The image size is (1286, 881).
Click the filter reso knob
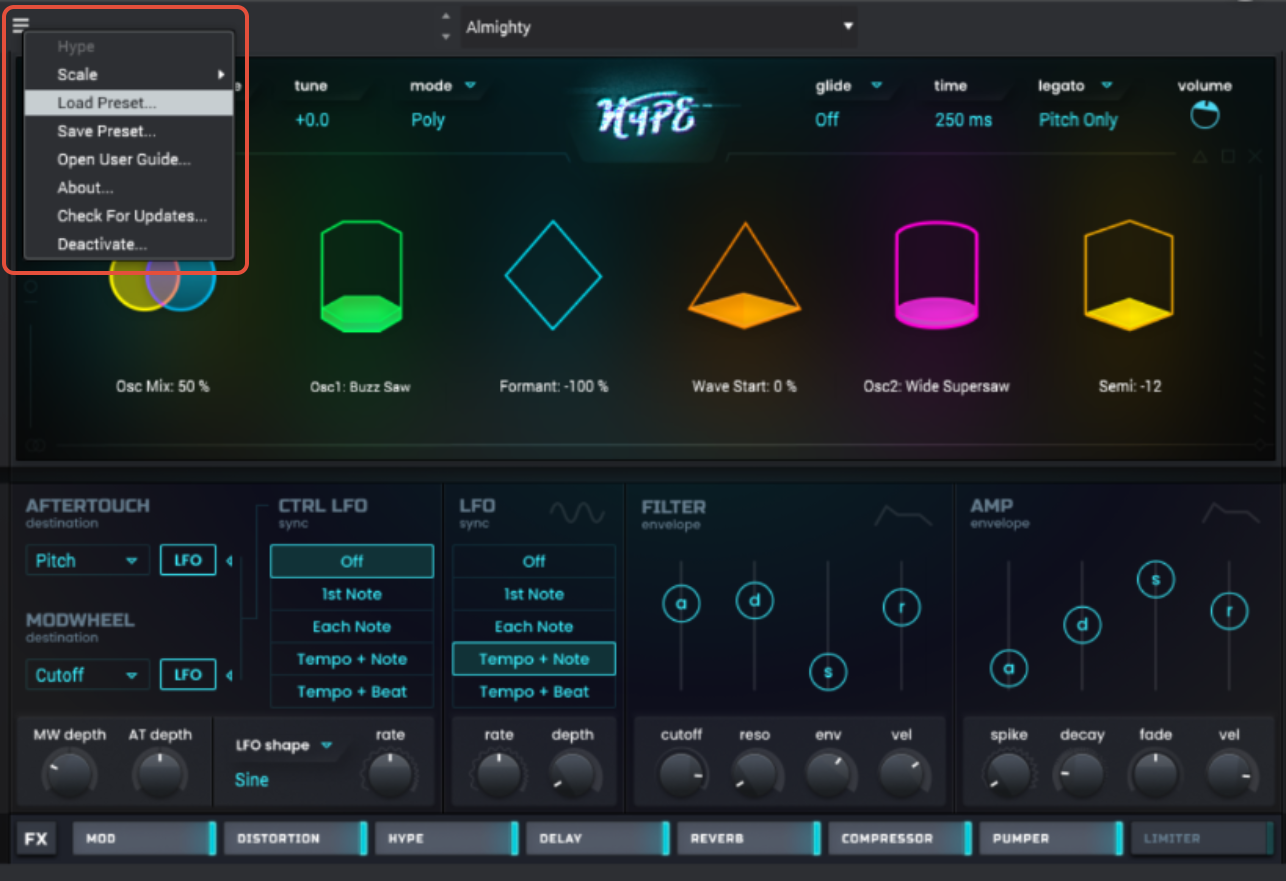[x=755, y=775]
